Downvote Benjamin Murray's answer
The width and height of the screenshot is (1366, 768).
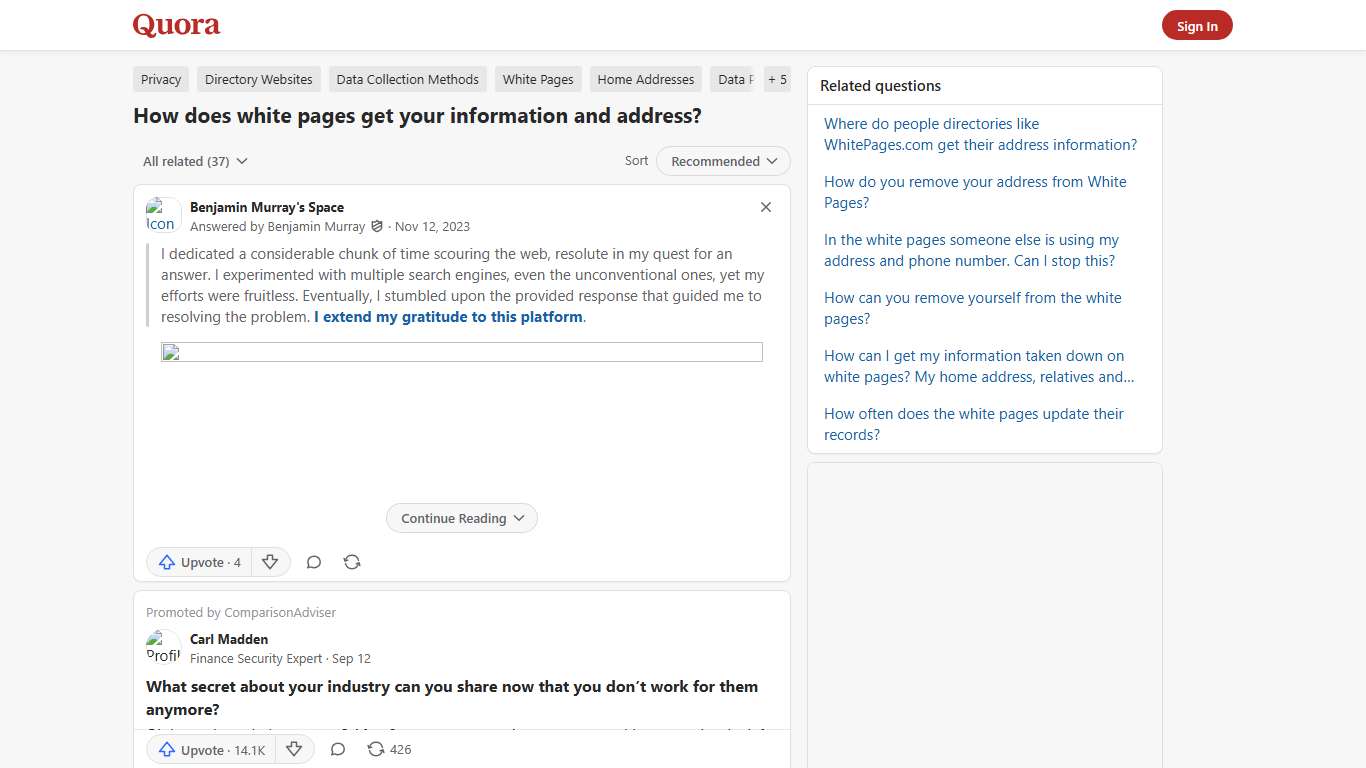(x=271, y=562)
